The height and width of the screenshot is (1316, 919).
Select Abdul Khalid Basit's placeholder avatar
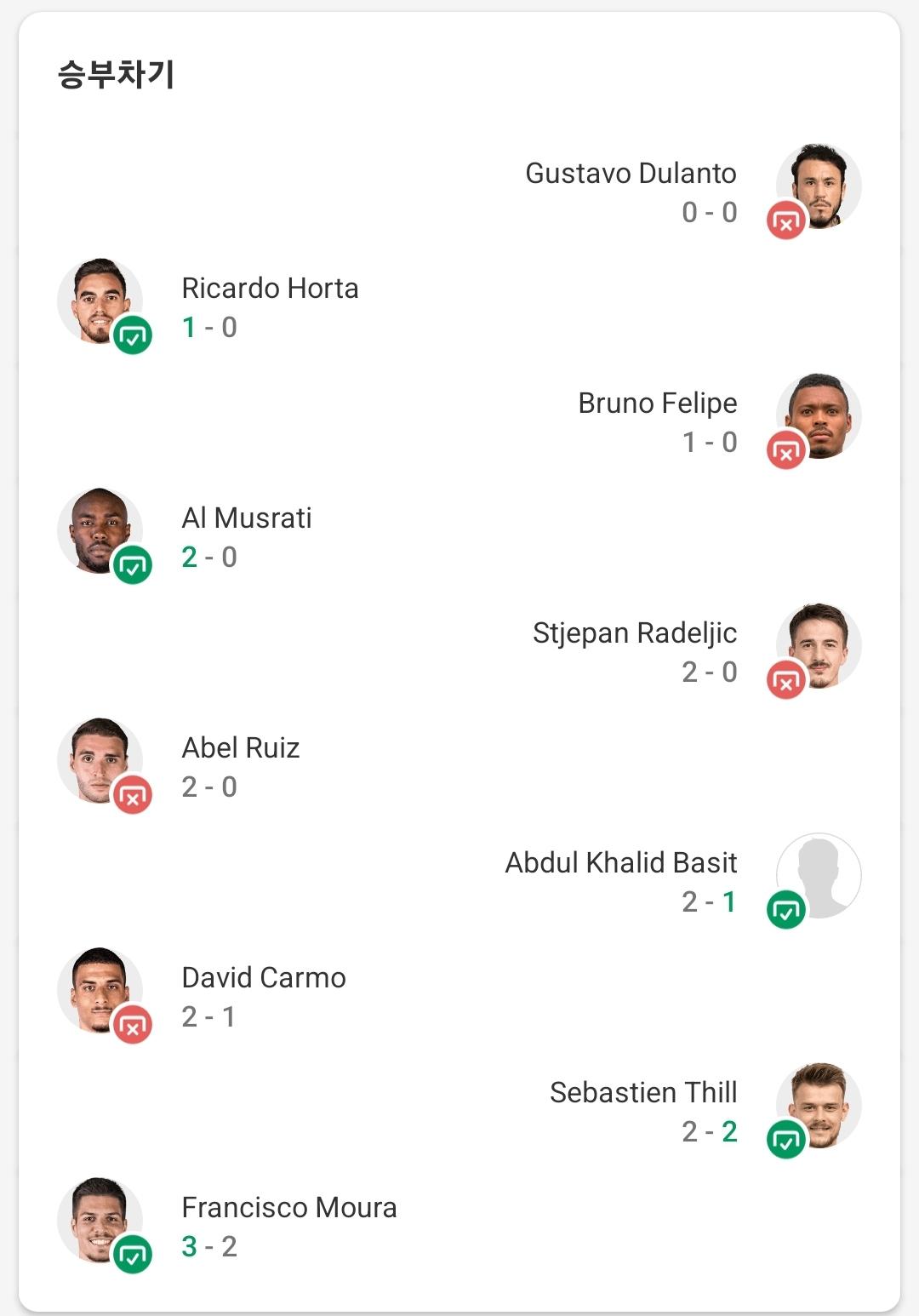coord(819,875)
